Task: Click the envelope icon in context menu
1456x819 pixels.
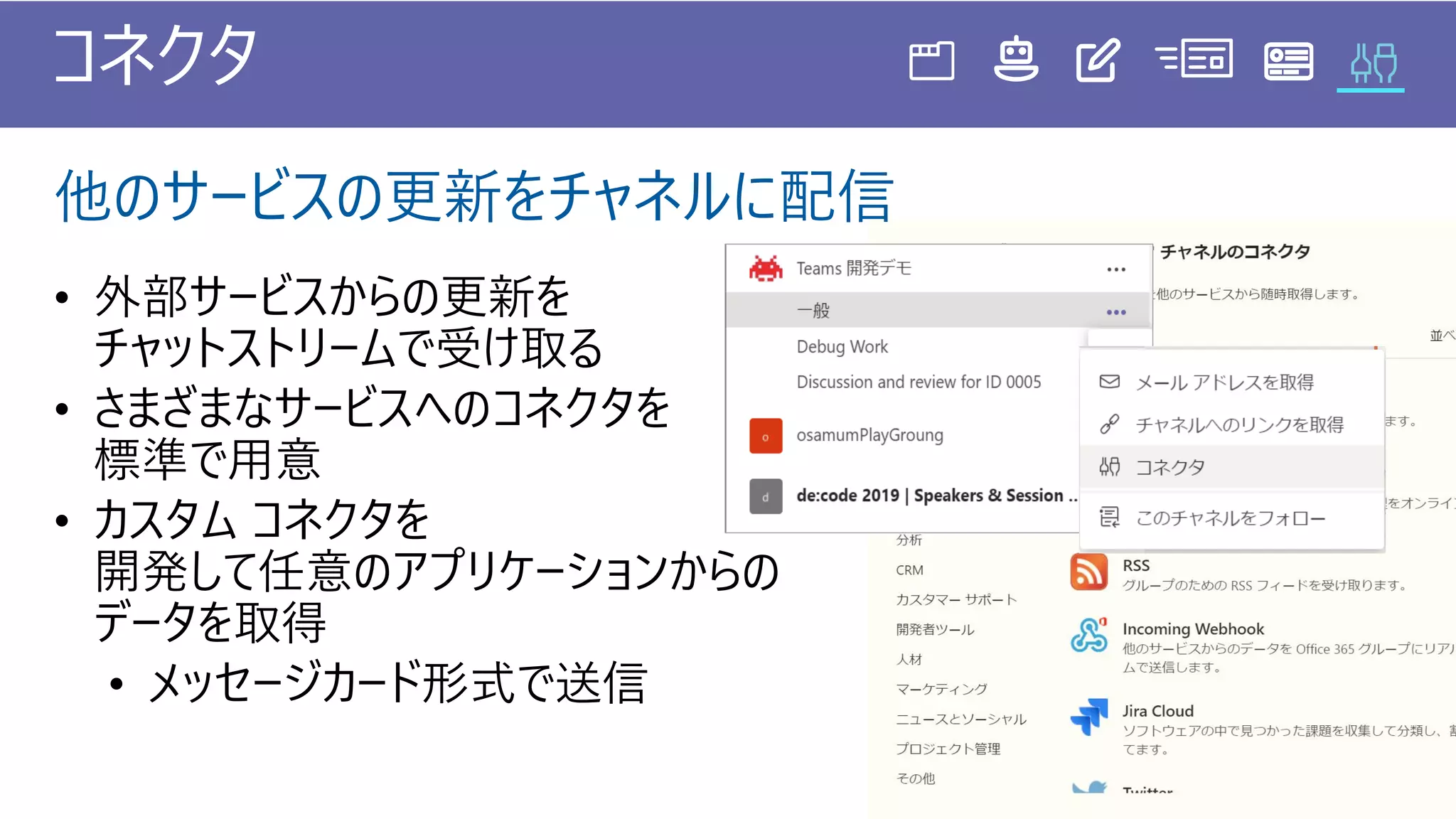Action: [1109, 382]
